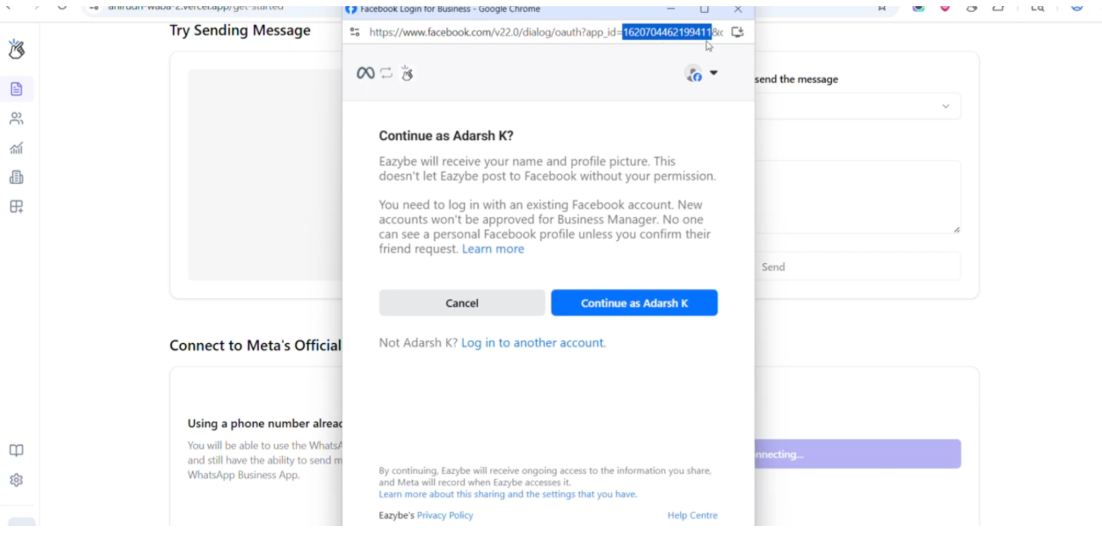Image resolution: width=1102 pixels, height=548 pixels.
Task: Expand the account dropdown arrow in popup
Action: tap(713, 73)
